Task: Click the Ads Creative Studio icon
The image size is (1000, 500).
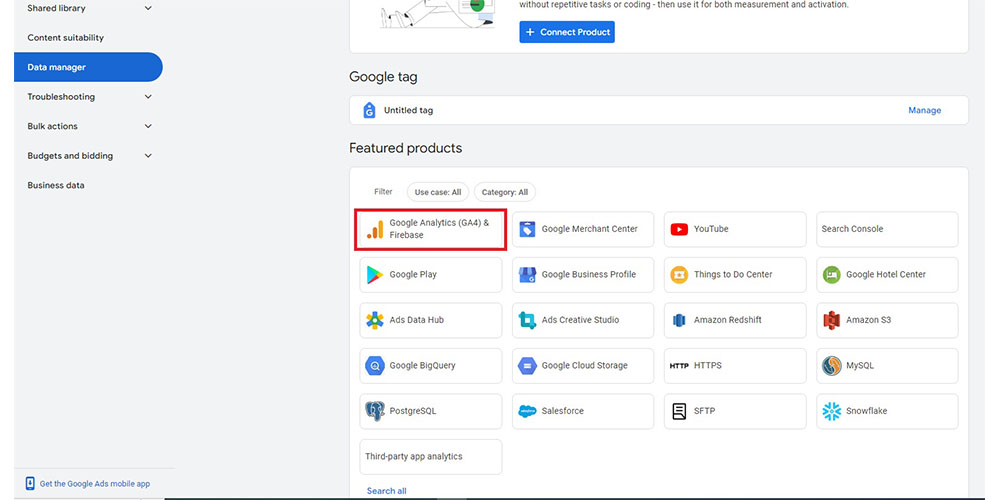Action: tap(527, 320)
